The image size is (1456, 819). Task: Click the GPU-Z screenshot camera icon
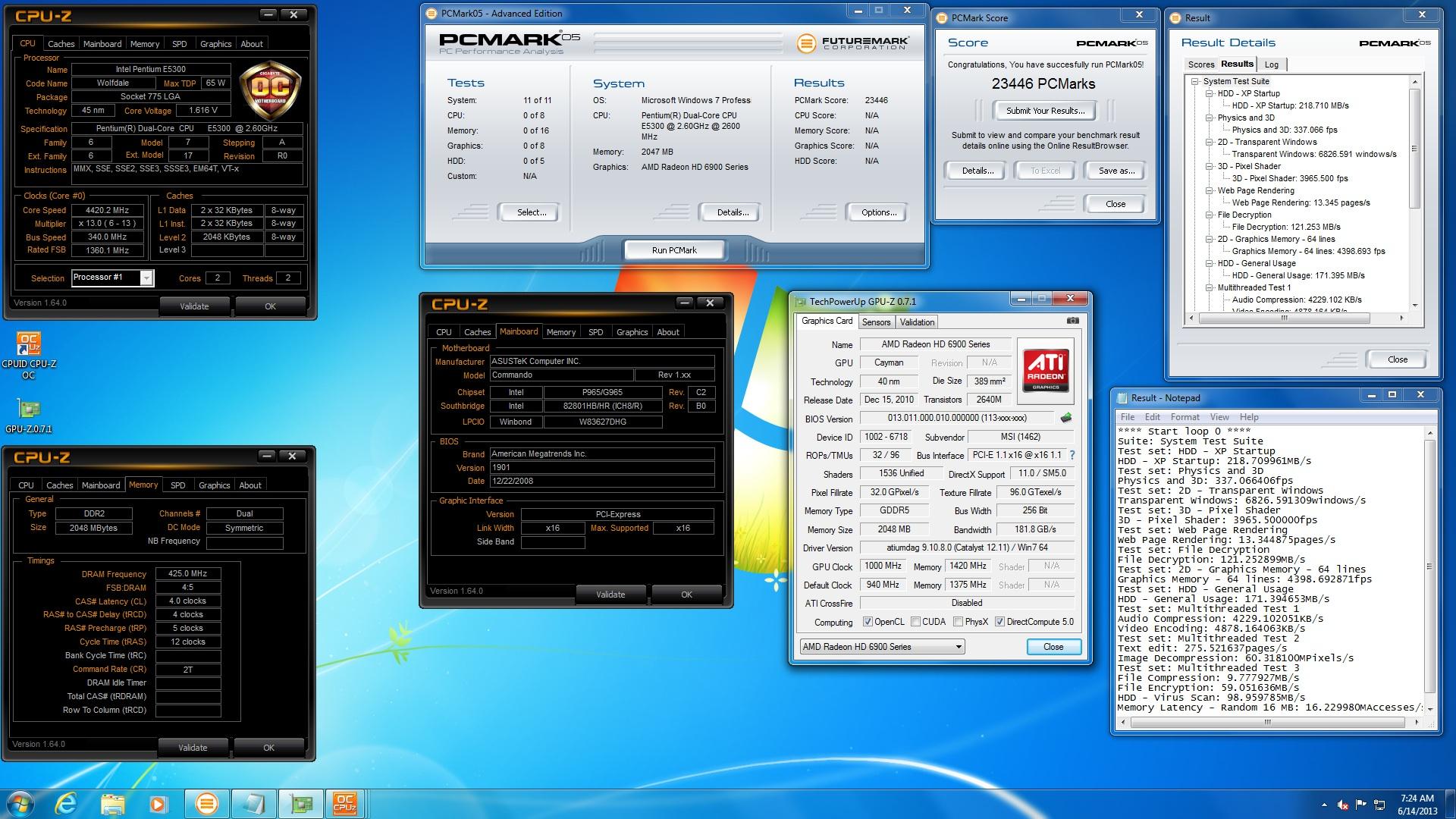1072,321
